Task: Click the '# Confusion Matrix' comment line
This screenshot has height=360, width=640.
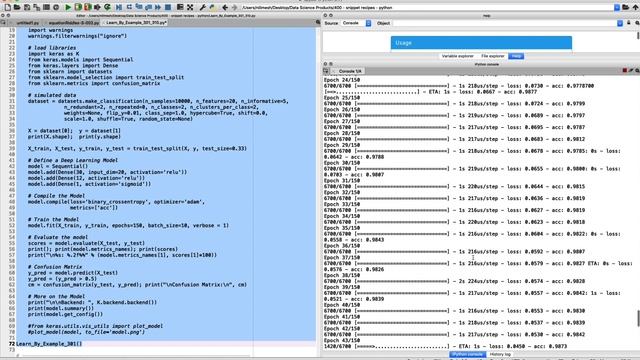Action: click(x=55, y=267)
